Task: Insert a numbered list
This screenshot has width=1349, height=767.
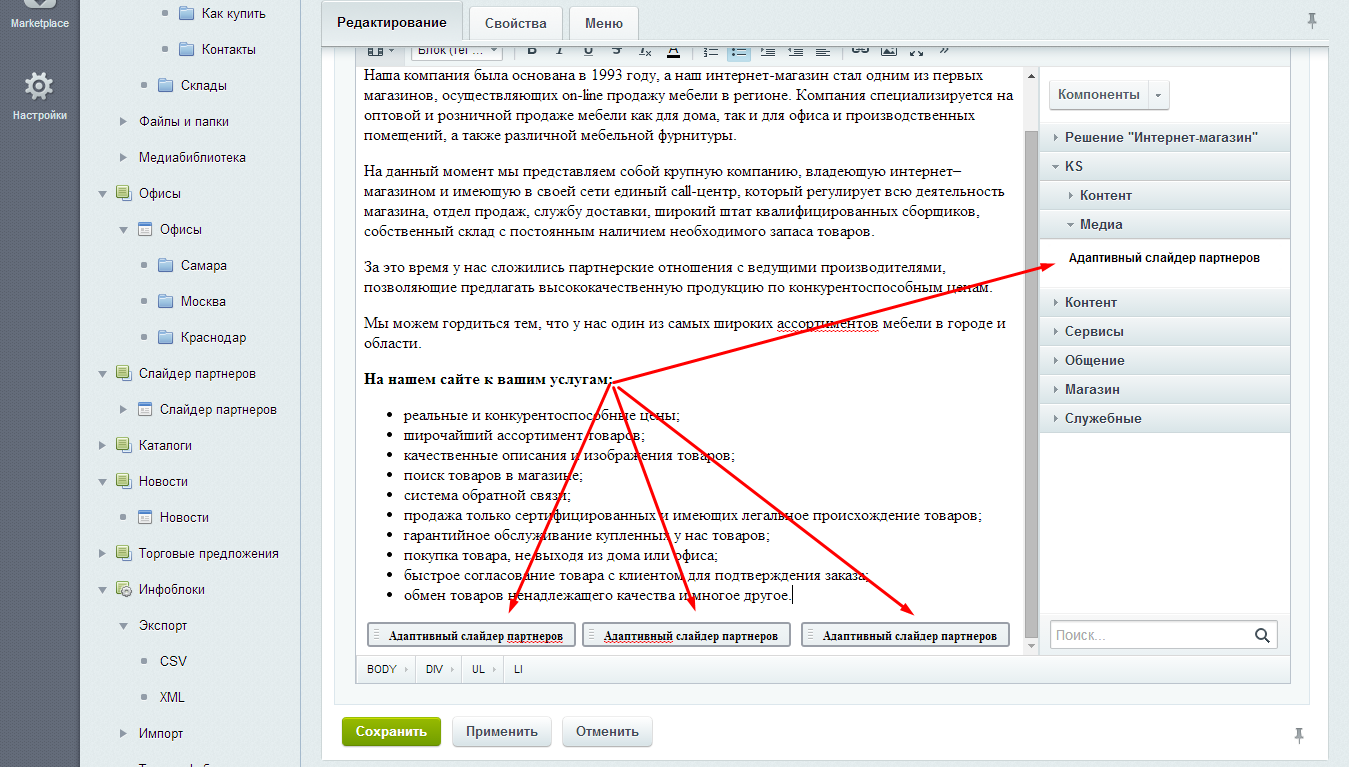Action: (x=711, y=50)
